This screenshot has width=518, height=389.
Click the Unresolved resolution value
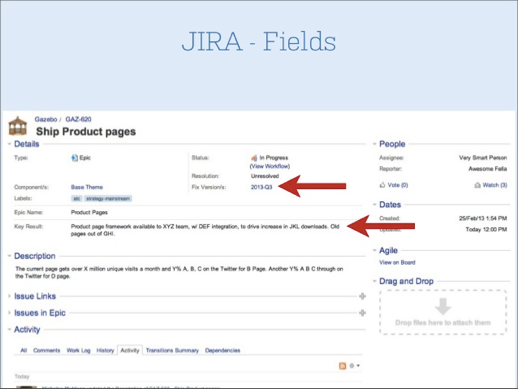coord(265,176)
